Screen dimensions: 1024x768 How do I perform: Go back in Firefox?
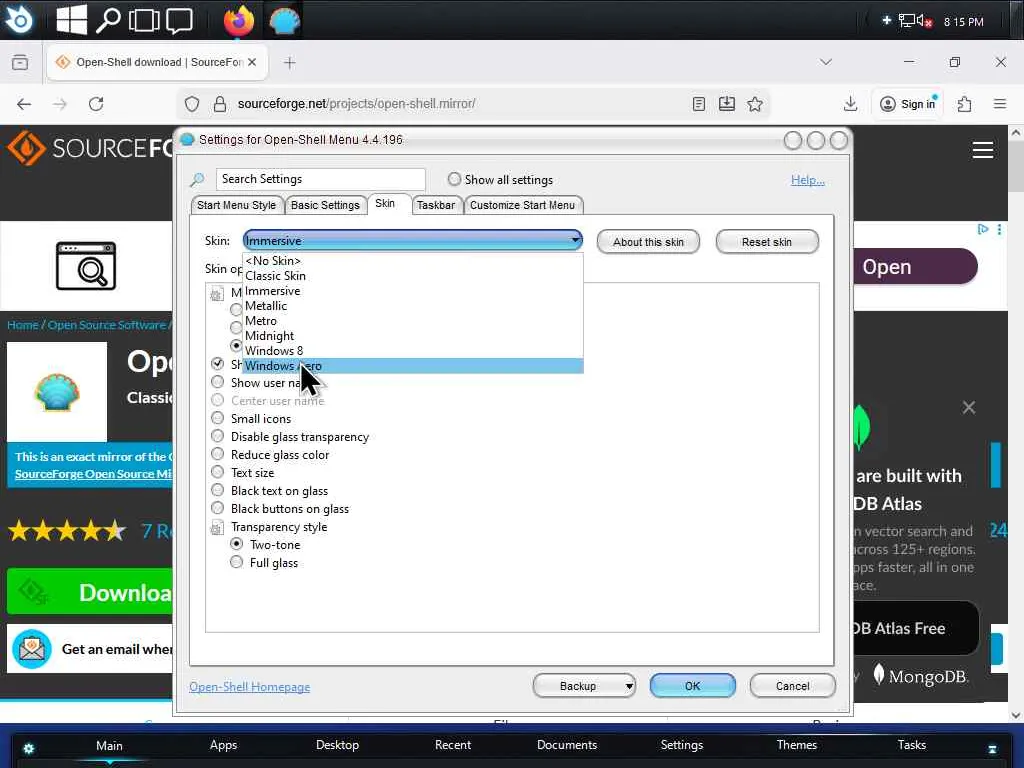click(24, 104)
